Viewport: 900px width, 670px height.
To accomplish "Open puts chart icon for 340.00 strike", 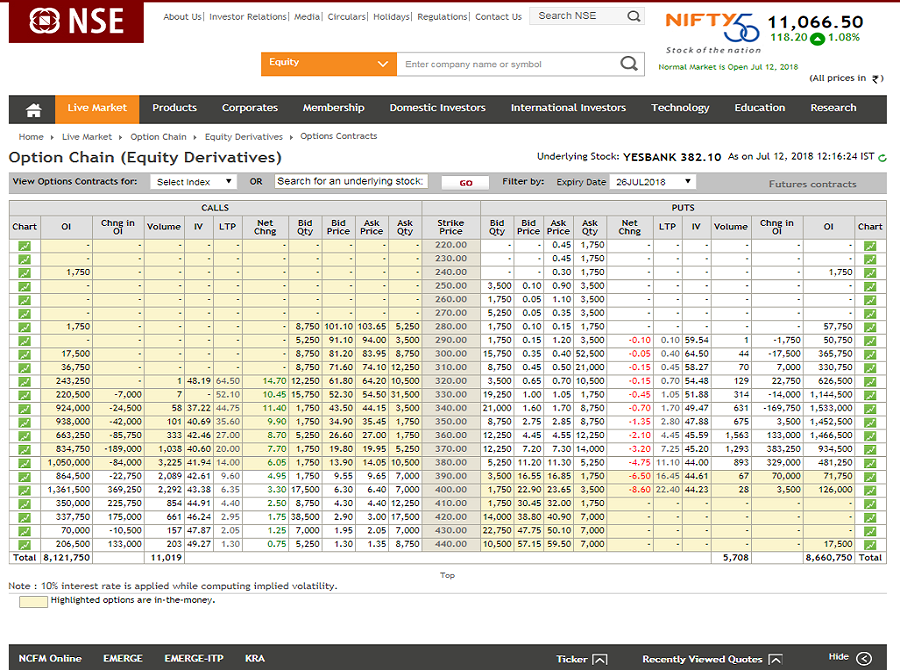I will 870,409.
